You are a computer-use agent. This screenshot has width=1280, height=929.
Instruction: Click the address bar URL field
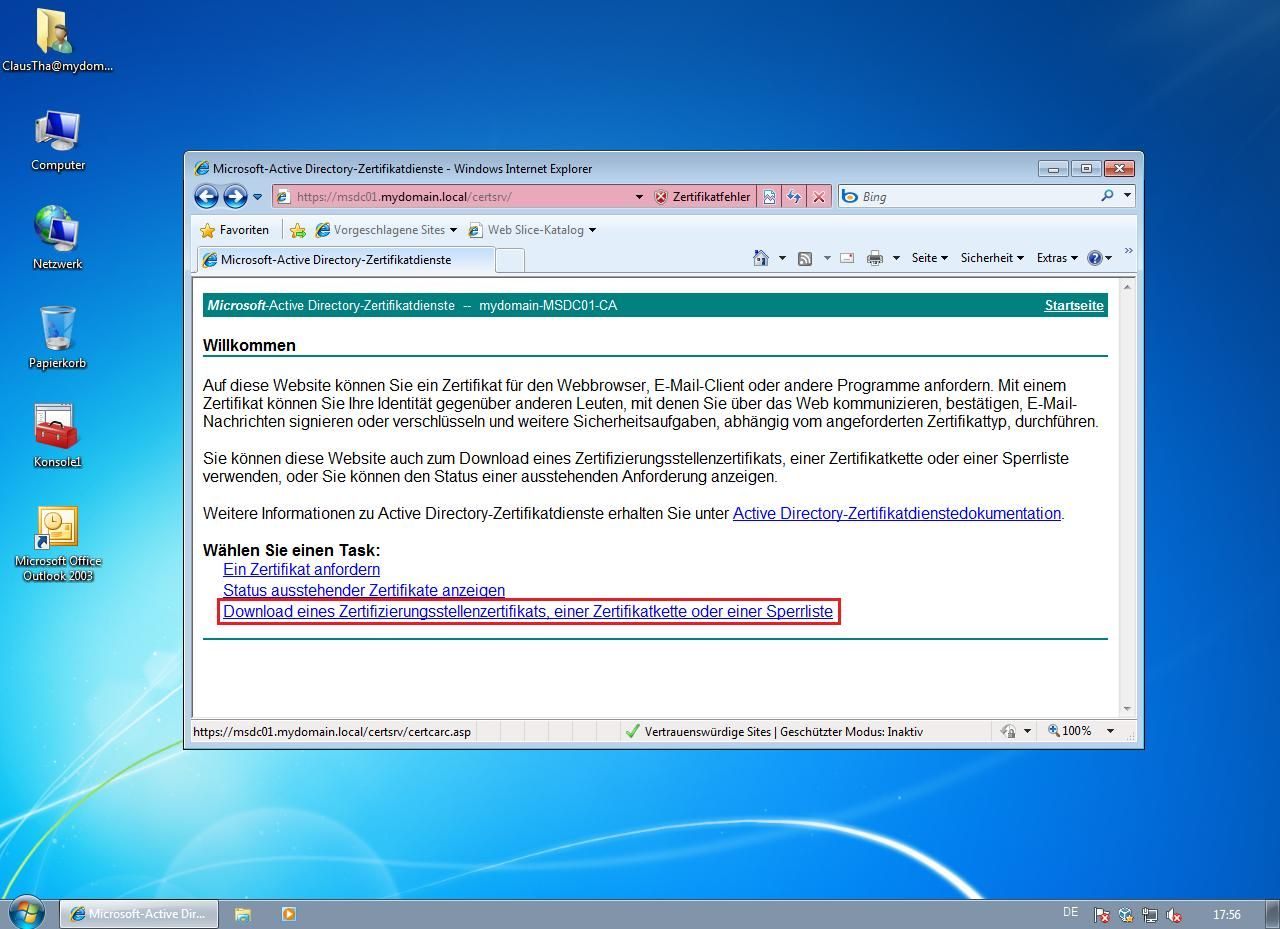(453, 197)
